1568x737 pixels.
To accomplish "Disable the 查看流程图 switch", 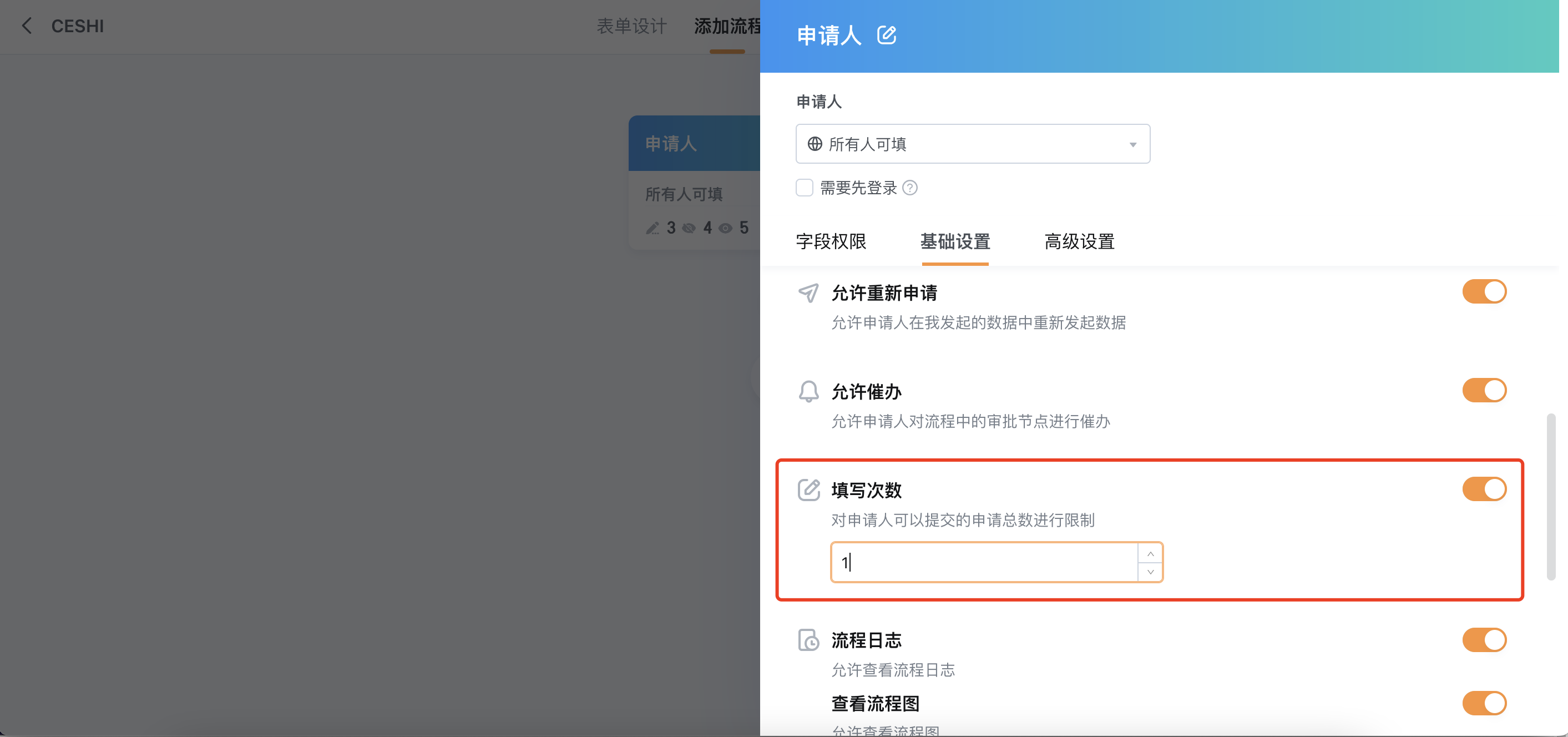I will point(1484,703).
